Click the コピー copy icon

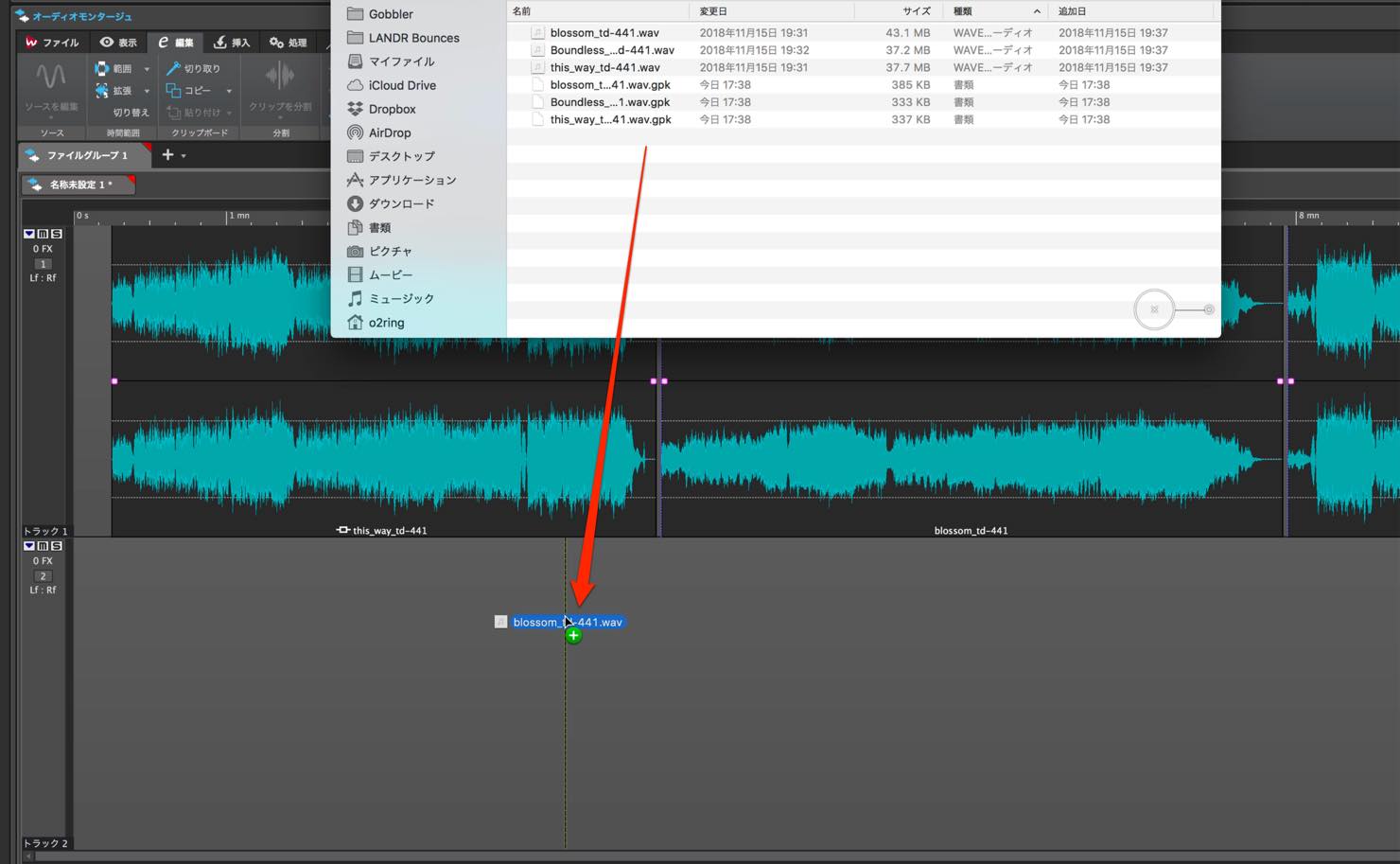click(x=173, y=90)
